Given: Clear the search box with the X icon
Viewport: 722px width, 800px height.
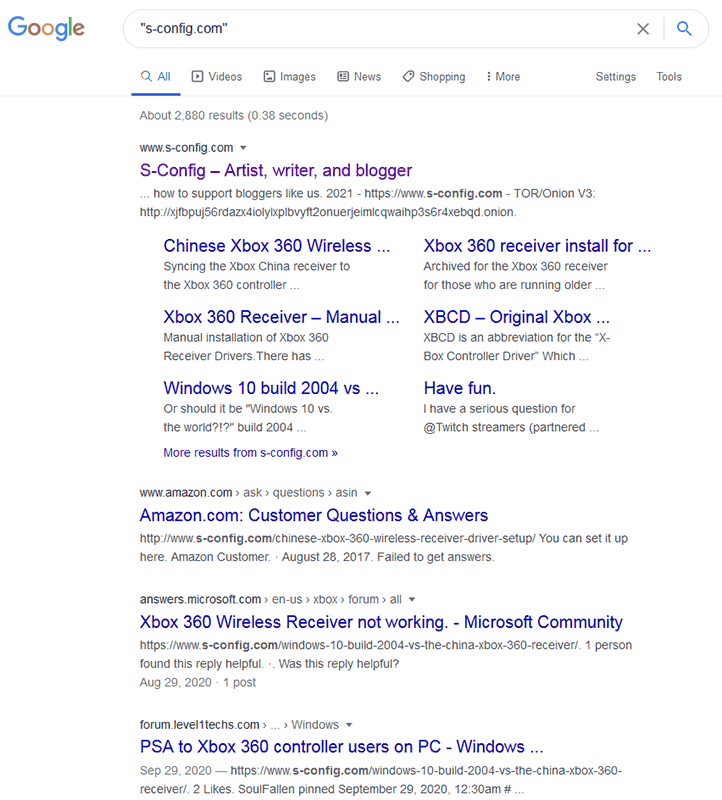Looking at the screenshot, I should [643, 29].
